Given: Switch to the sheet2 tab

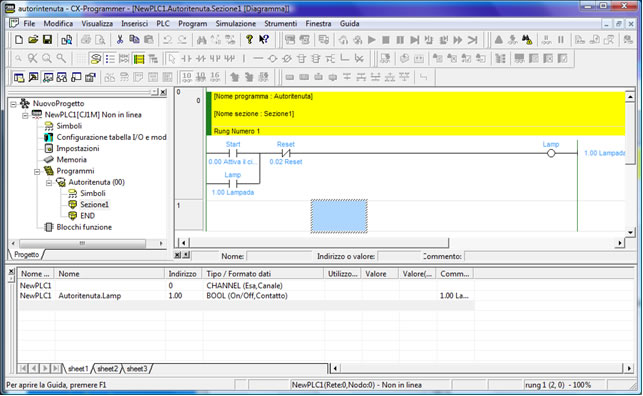Looking at the screenshot, I should [x=107, y=369].
